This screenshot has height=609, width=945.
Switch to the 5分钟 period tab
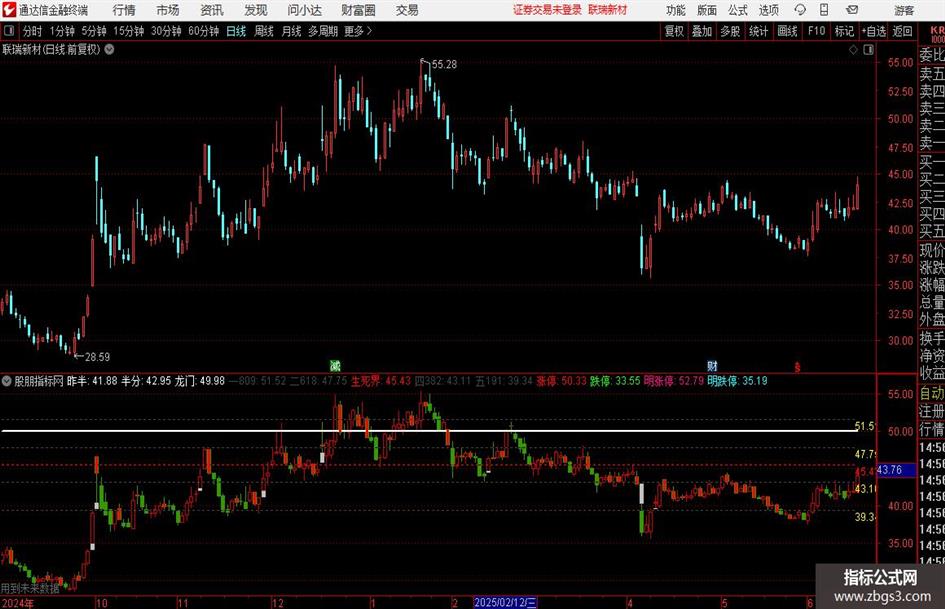[94, 31]
